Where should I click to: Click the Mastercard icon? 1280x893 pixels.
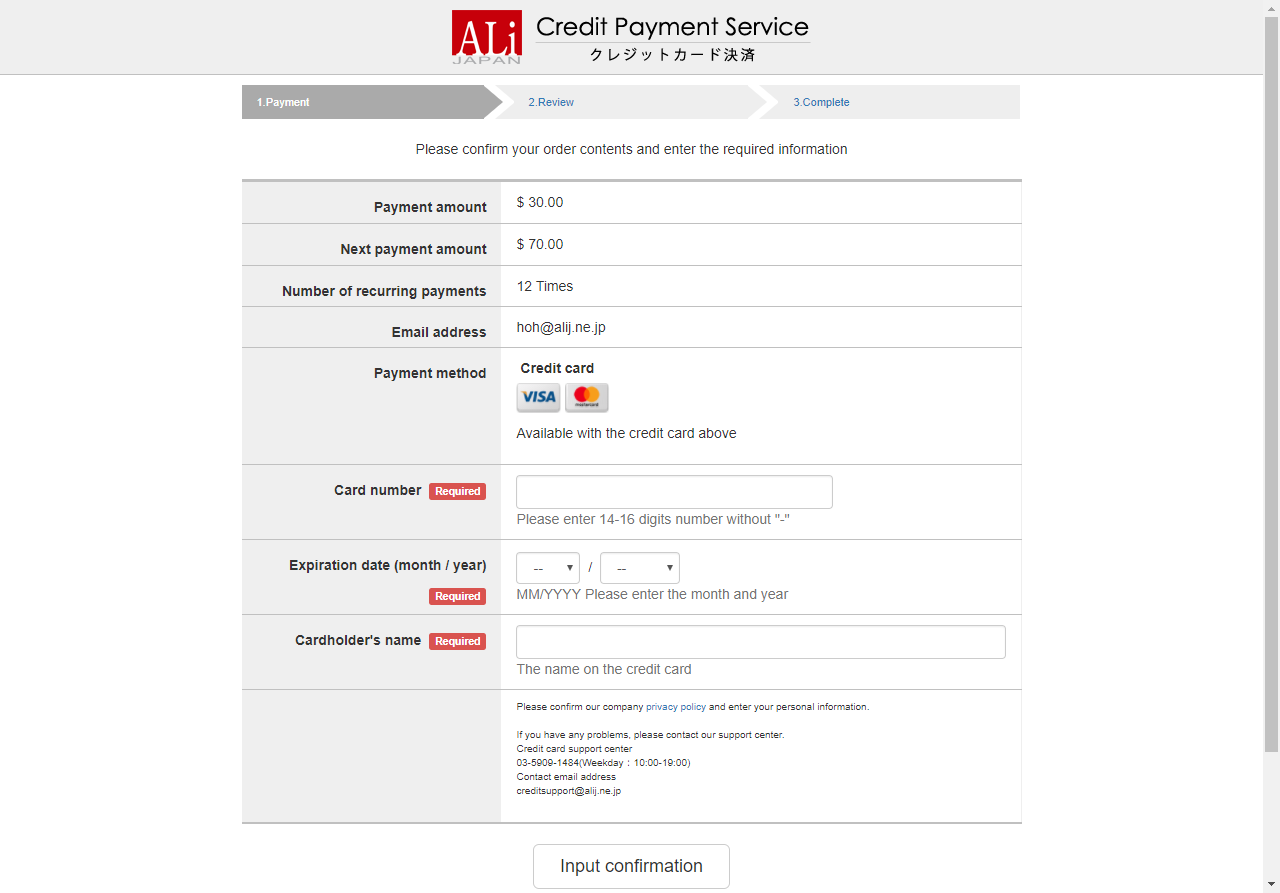point(587,397)
